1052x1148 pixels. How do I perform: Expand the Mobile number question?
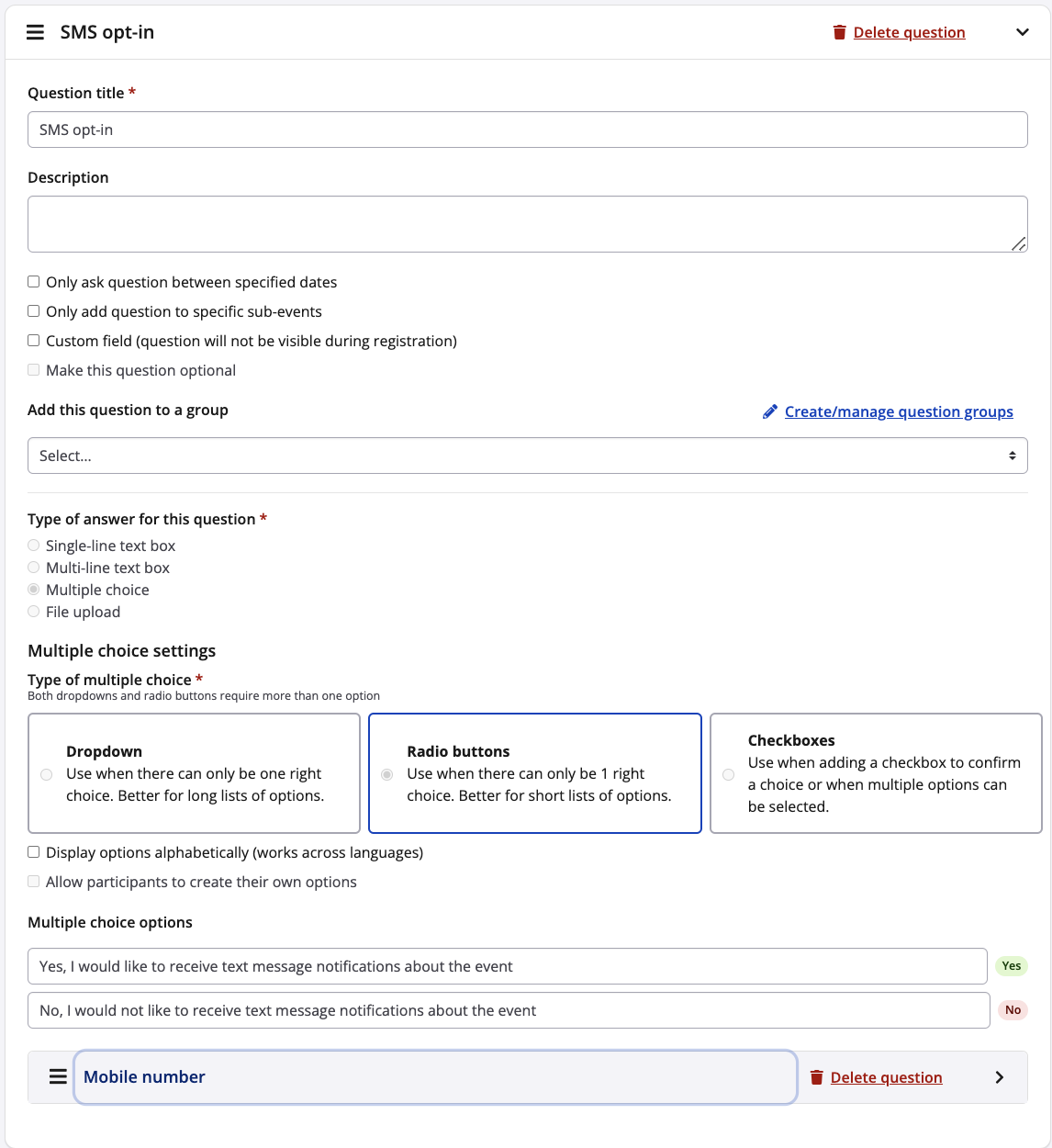(x=1000, y=1077)
